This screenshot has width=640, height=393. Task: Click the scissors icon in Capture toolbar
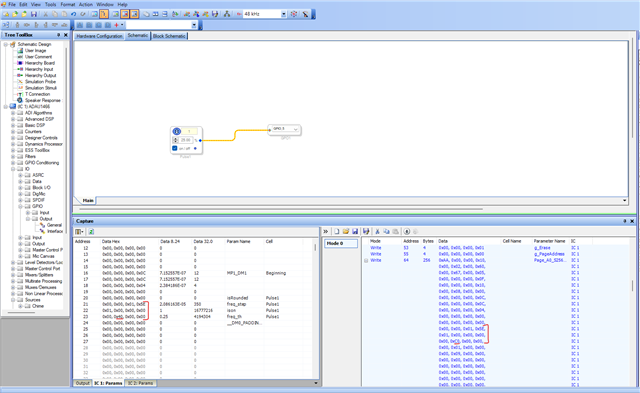click(378, 231)
